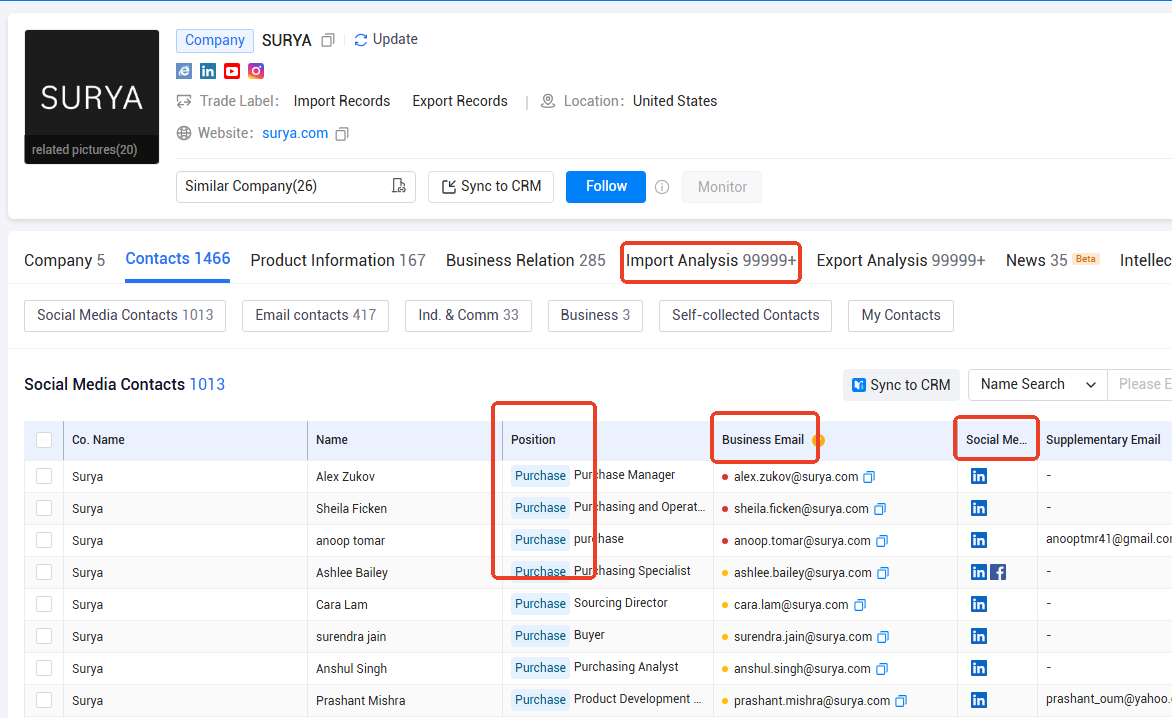Image resolution: width=1172 pixels, height=718 pixels.
Task: Check the row for Ashlee Bailey
Action: (x=44, y=572)
